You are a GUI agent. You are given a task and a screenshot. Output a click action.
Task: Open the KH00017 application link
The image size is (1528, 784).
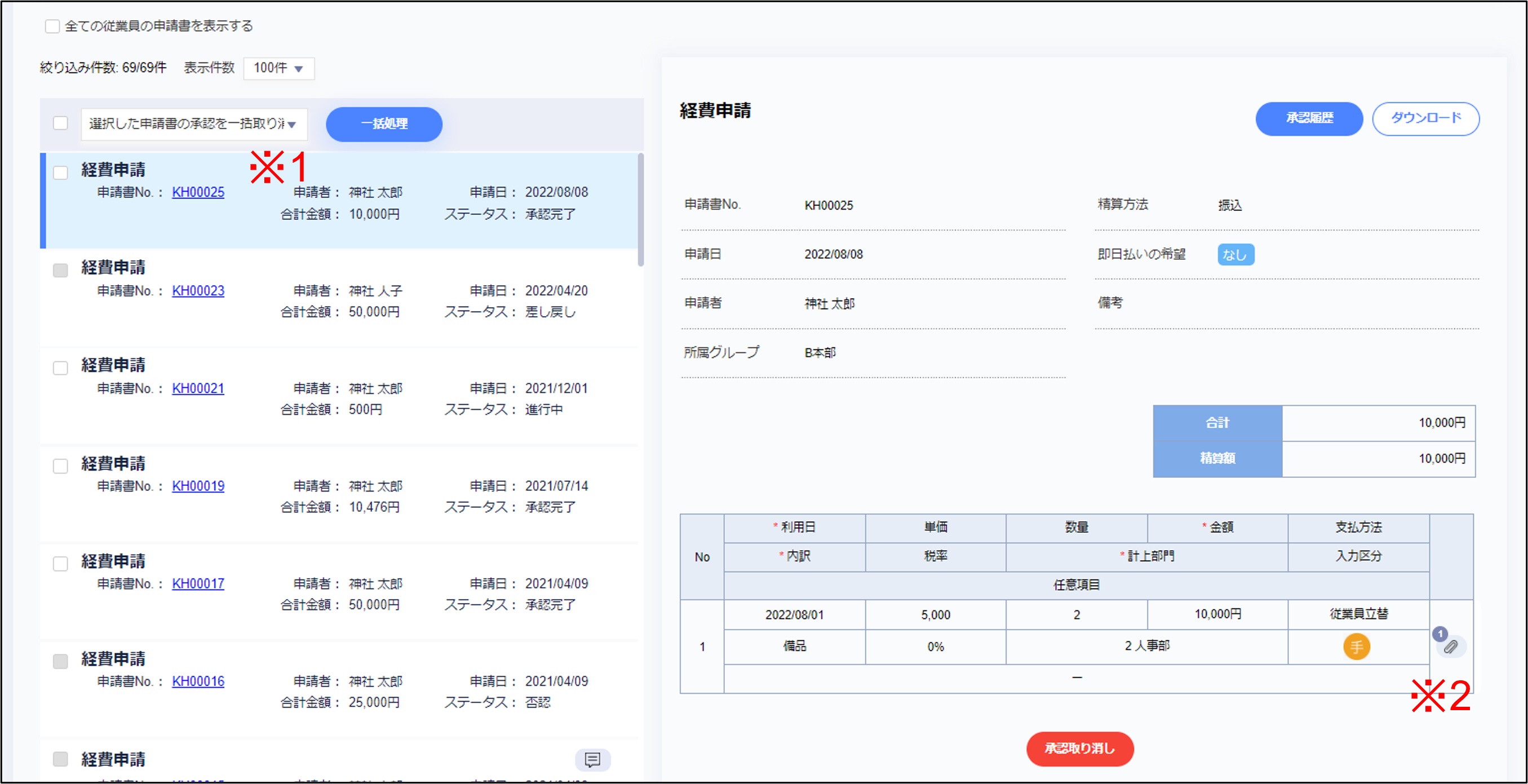click(x=198, y=583)
